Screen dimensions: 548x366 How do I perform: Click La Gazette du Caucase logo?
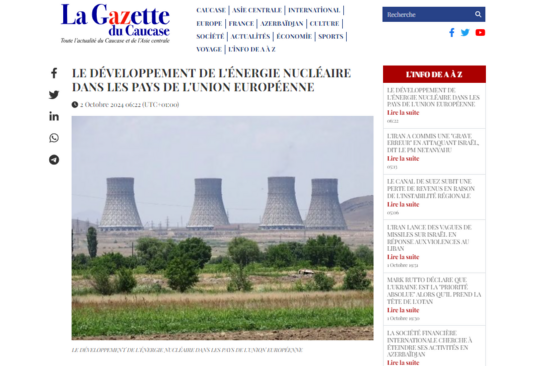click(x=115, y=23)
